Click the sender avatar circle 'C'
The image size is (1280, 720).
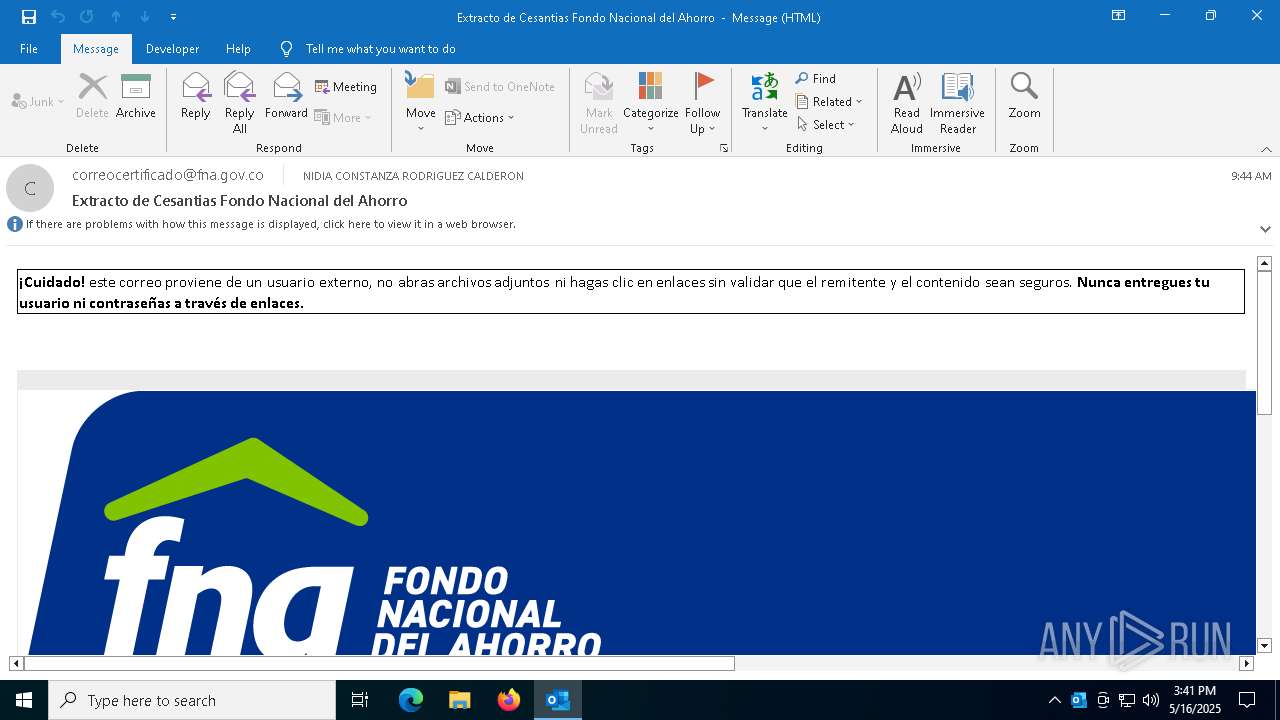(x=30, y=188)
